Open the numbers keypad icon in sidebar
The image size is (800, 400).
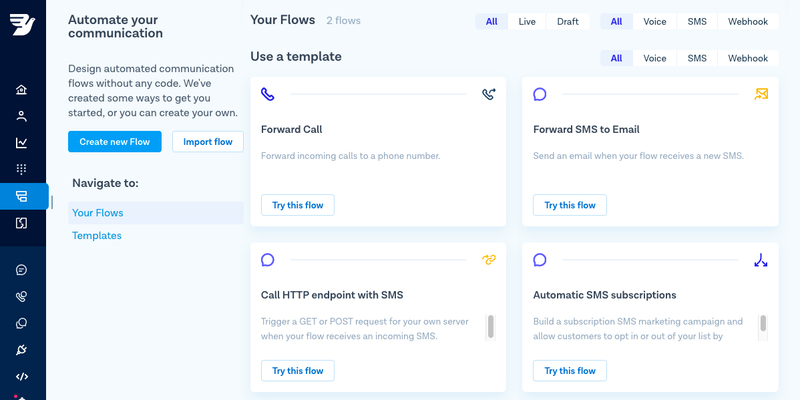pyautogui.click(x=21, y=169)
